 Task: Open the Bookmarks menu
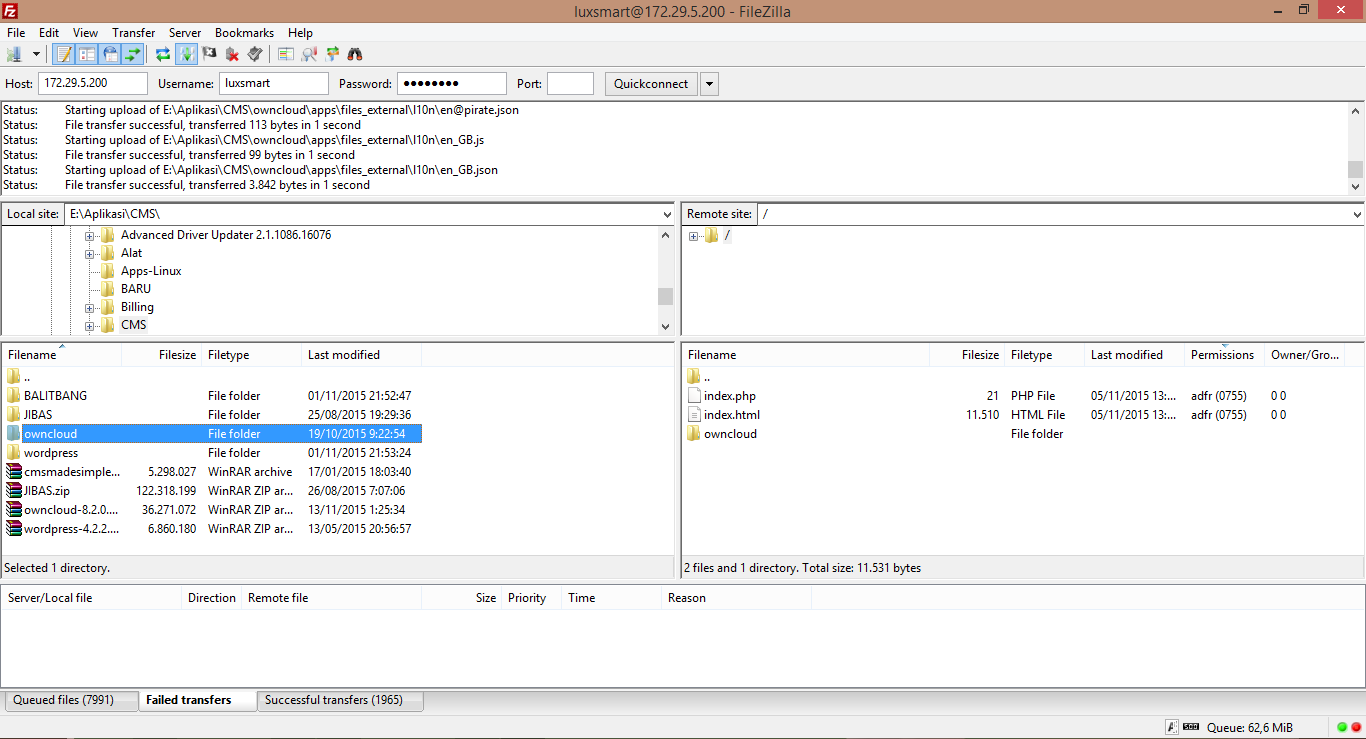tap(245, 33)
